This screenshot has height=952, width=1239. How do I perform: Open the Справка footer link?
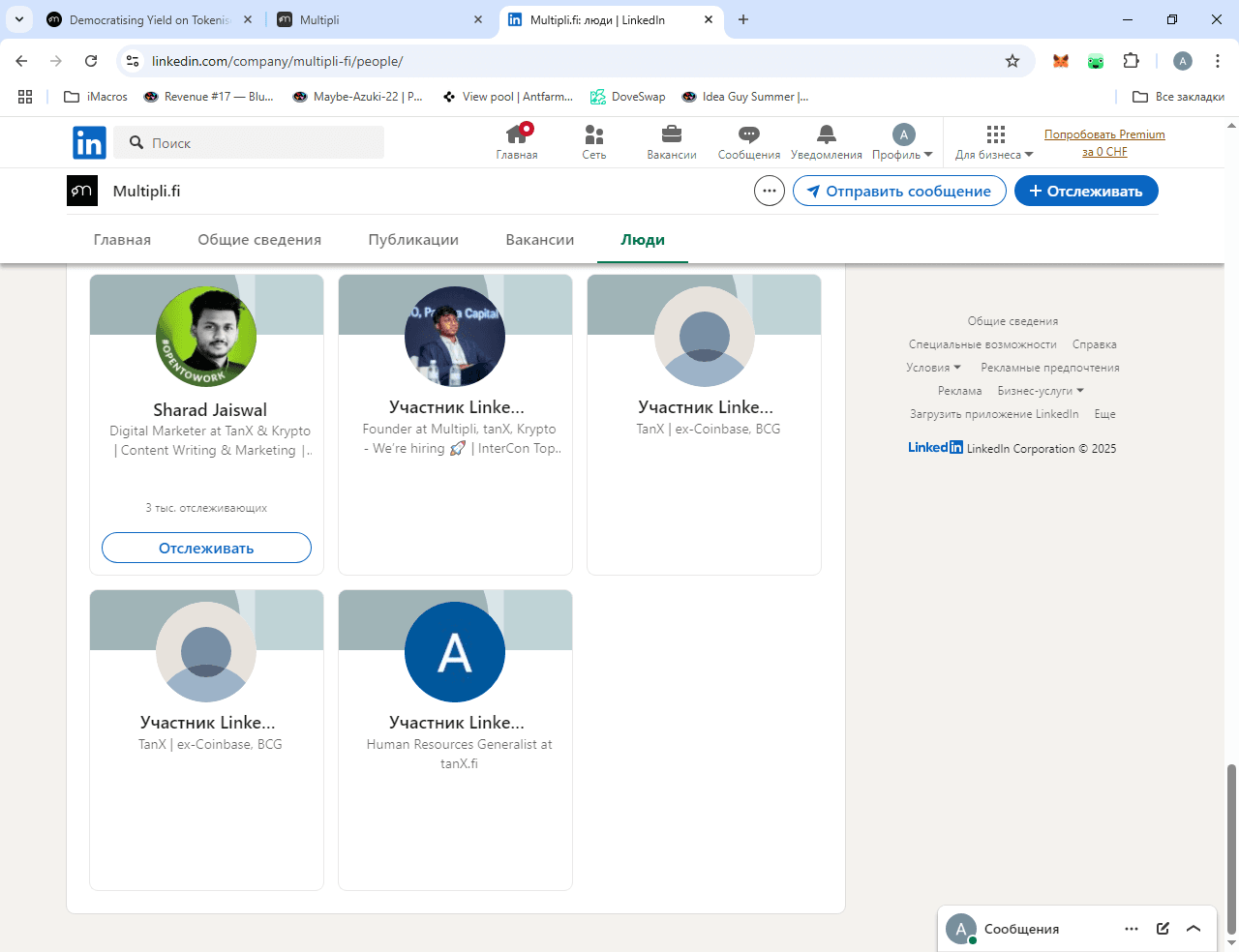click(x=1094, y=344)
